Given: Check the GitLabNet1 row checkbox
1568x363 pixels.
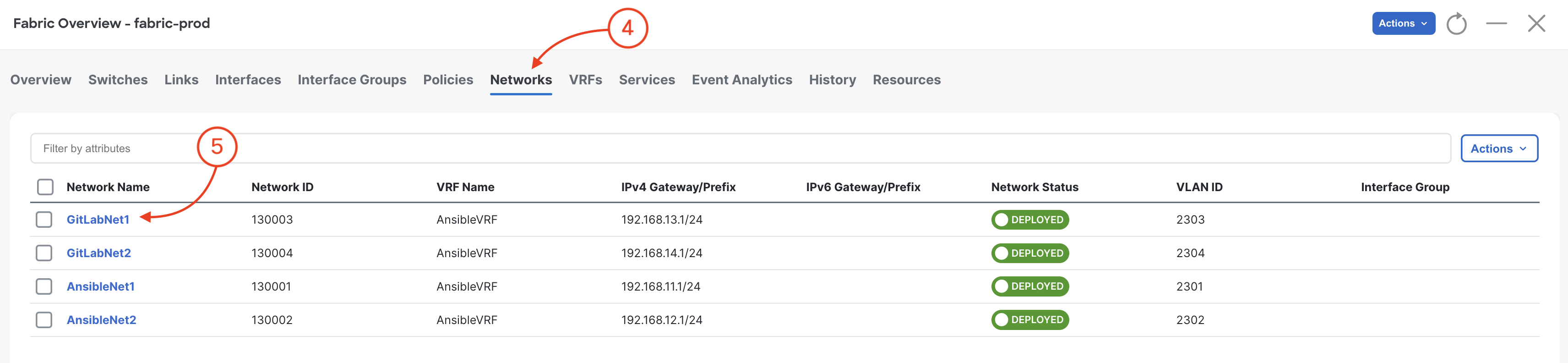Looking at the screenshot, I should tap(44, 219).
